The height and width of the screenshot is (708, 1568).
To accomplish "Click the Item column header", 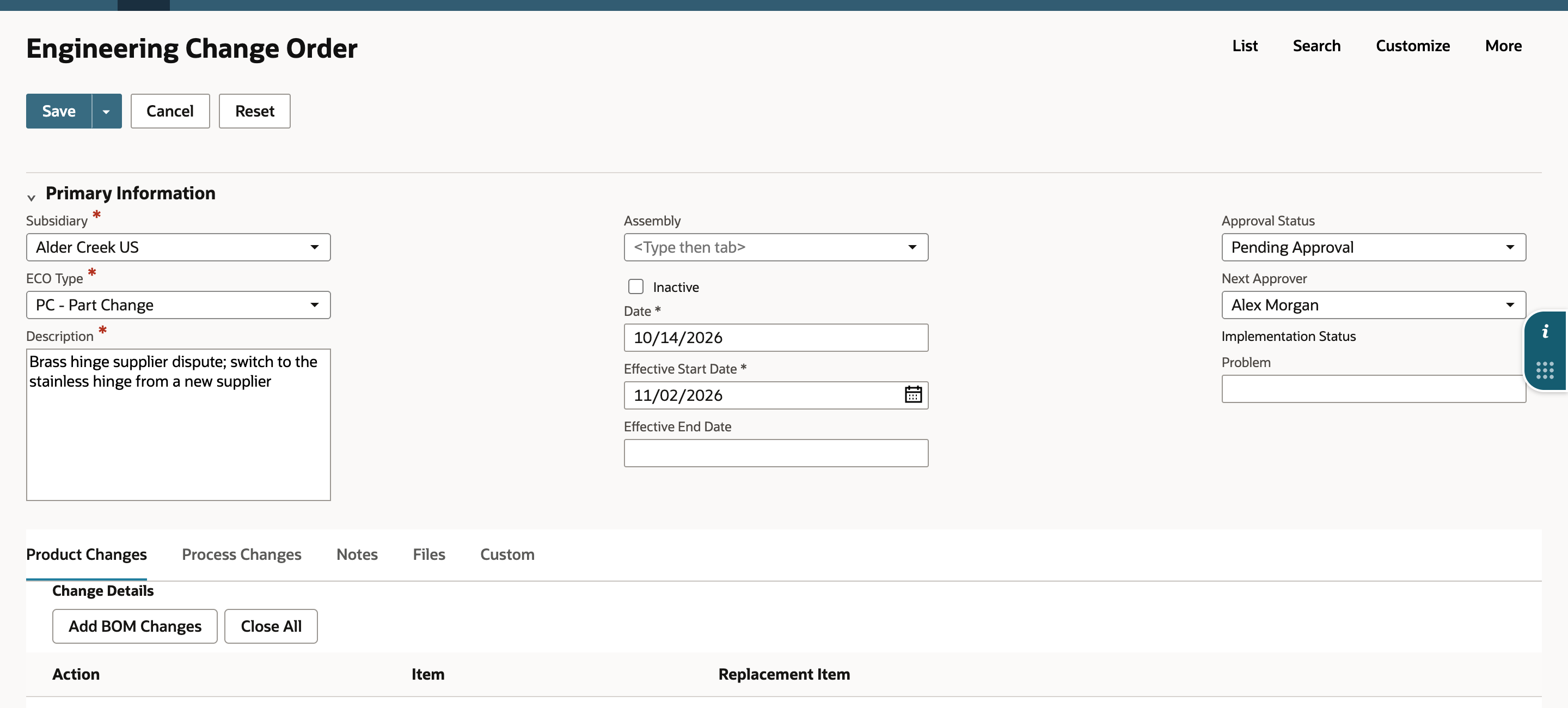I will [428, 675].
